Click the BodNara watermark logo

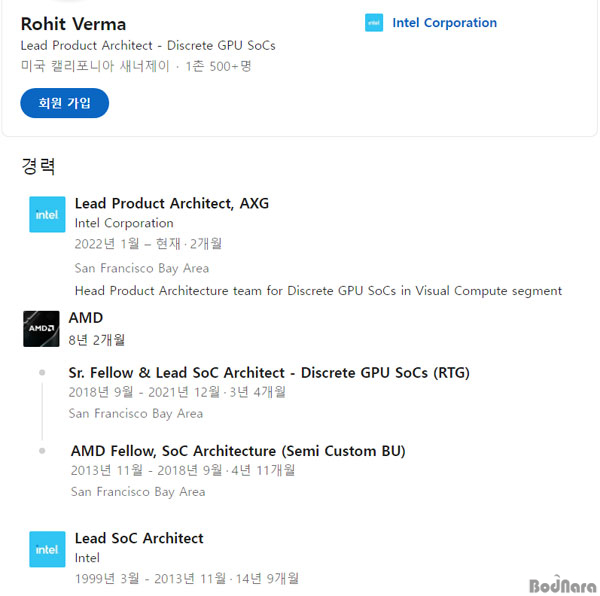(562, 584)
